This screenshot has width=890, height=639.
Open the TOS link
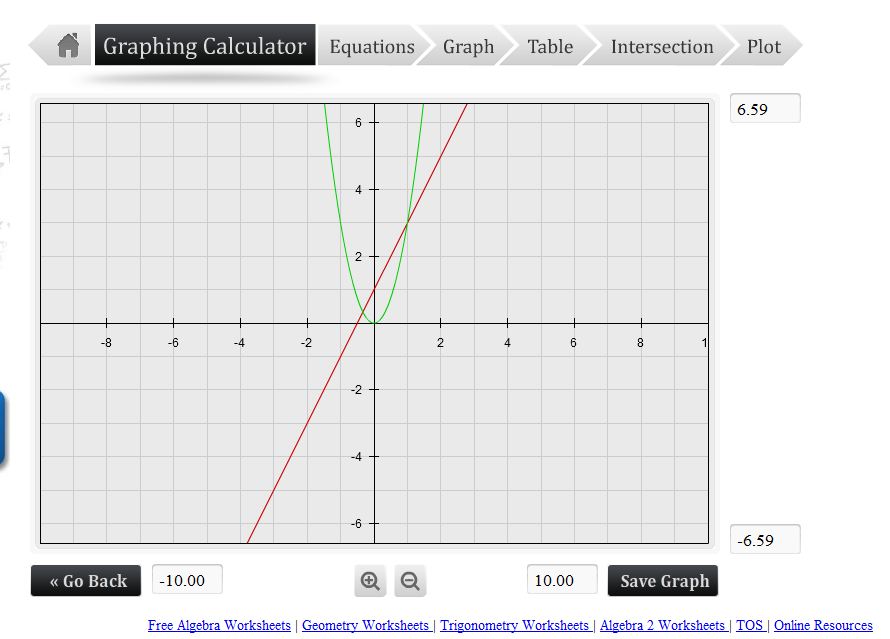coord(751,625)
